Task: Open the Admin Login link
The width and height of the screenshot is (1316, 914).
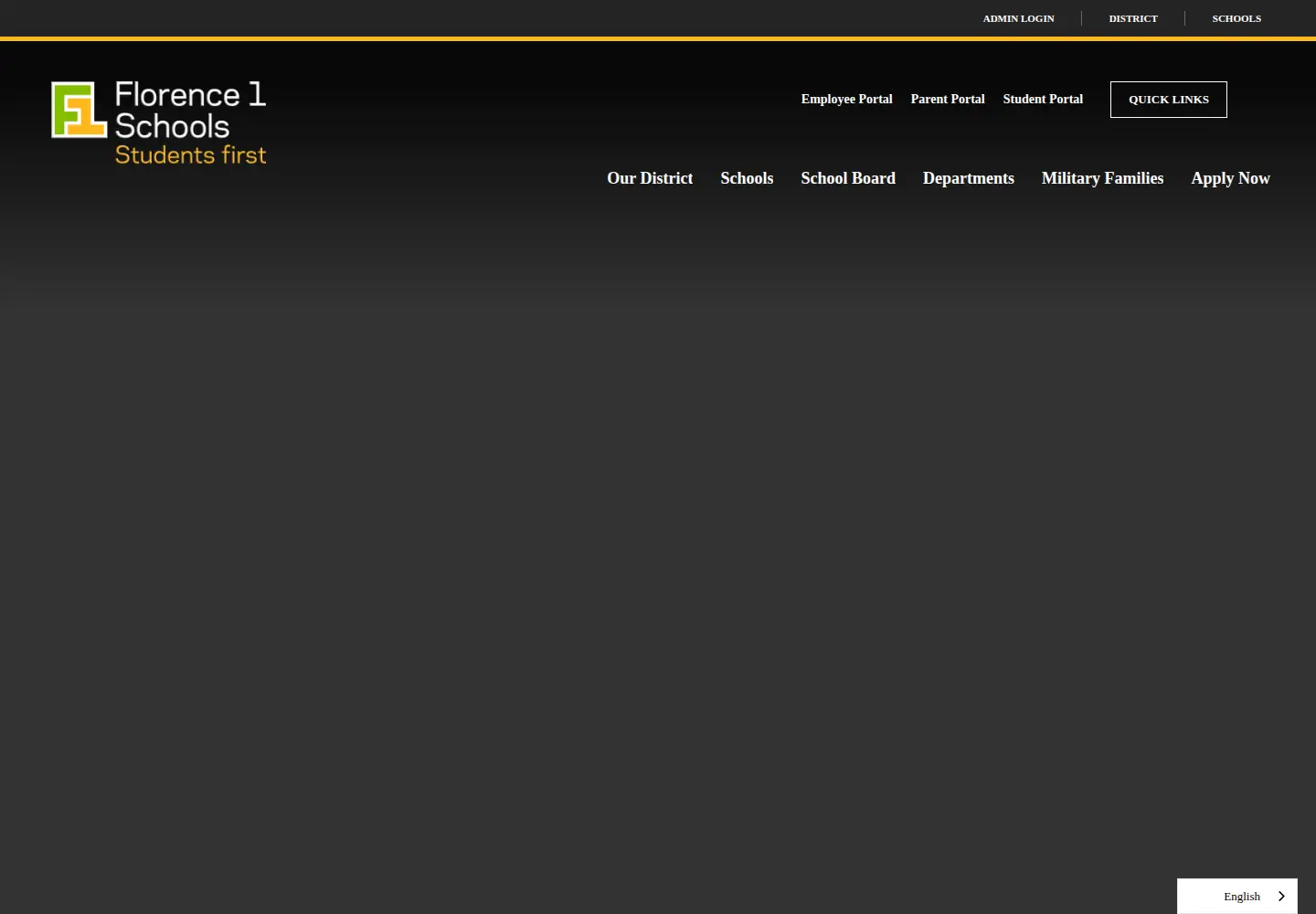Action: 1018,18
